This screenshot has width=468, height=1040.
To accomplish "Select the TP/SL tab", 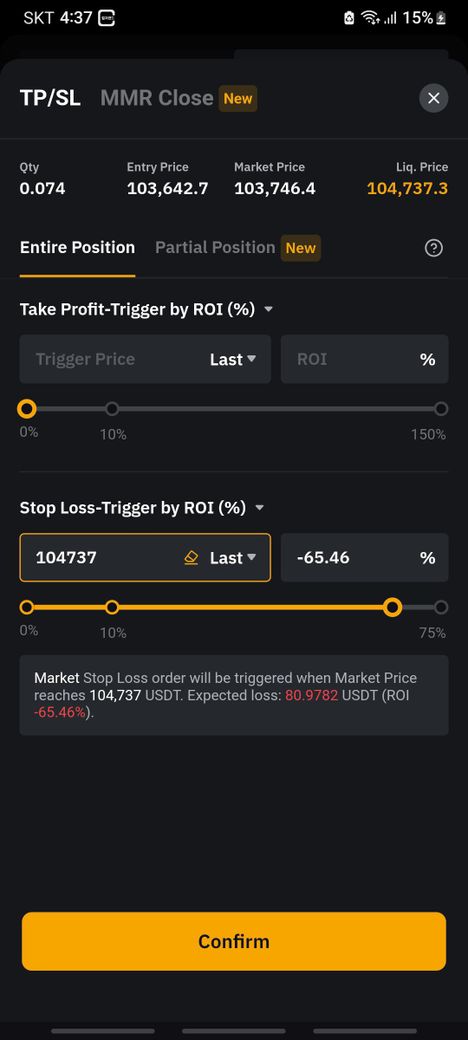I will 50,98.
